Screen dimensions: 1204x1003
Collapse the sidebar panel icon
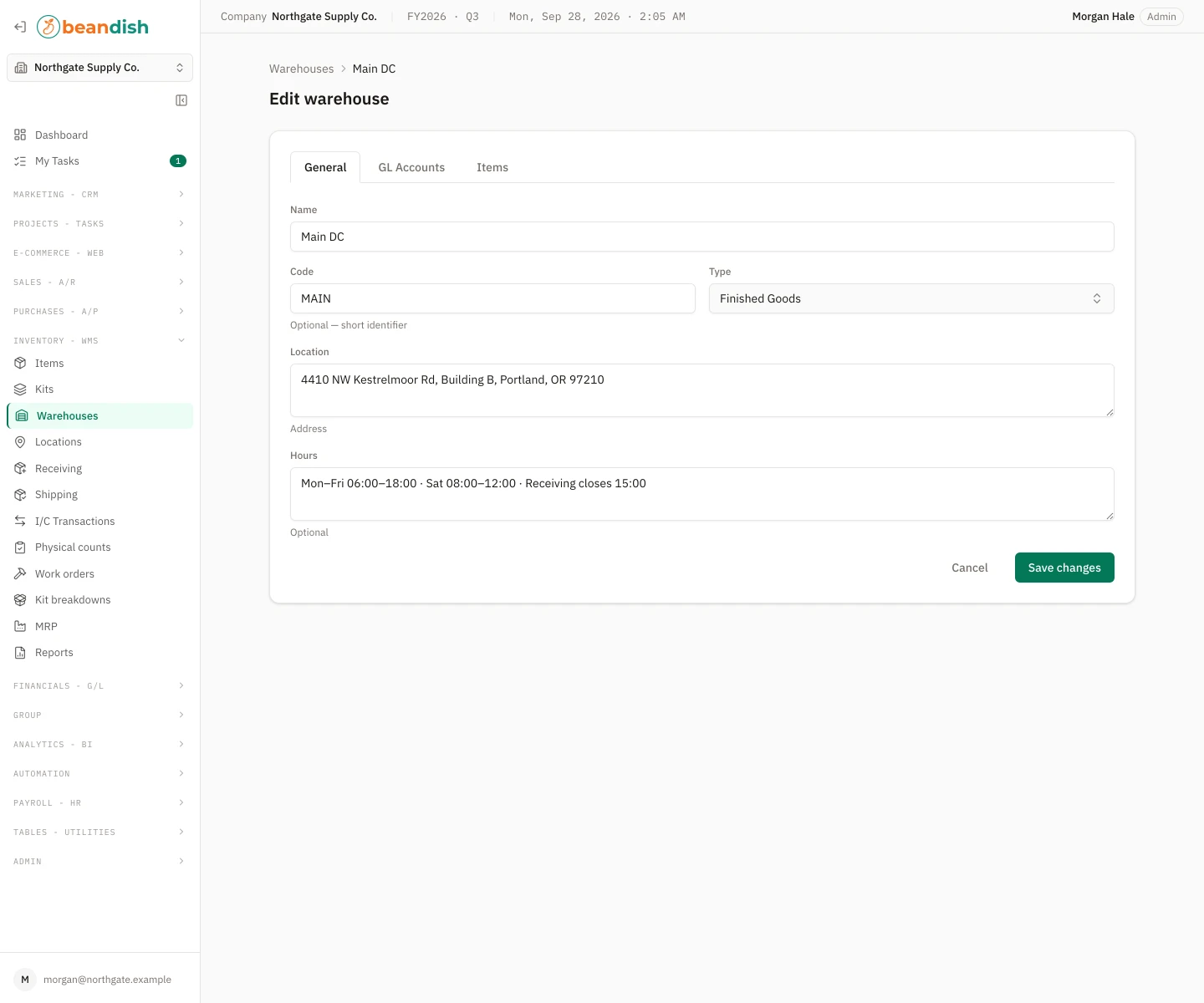point(181,100)
